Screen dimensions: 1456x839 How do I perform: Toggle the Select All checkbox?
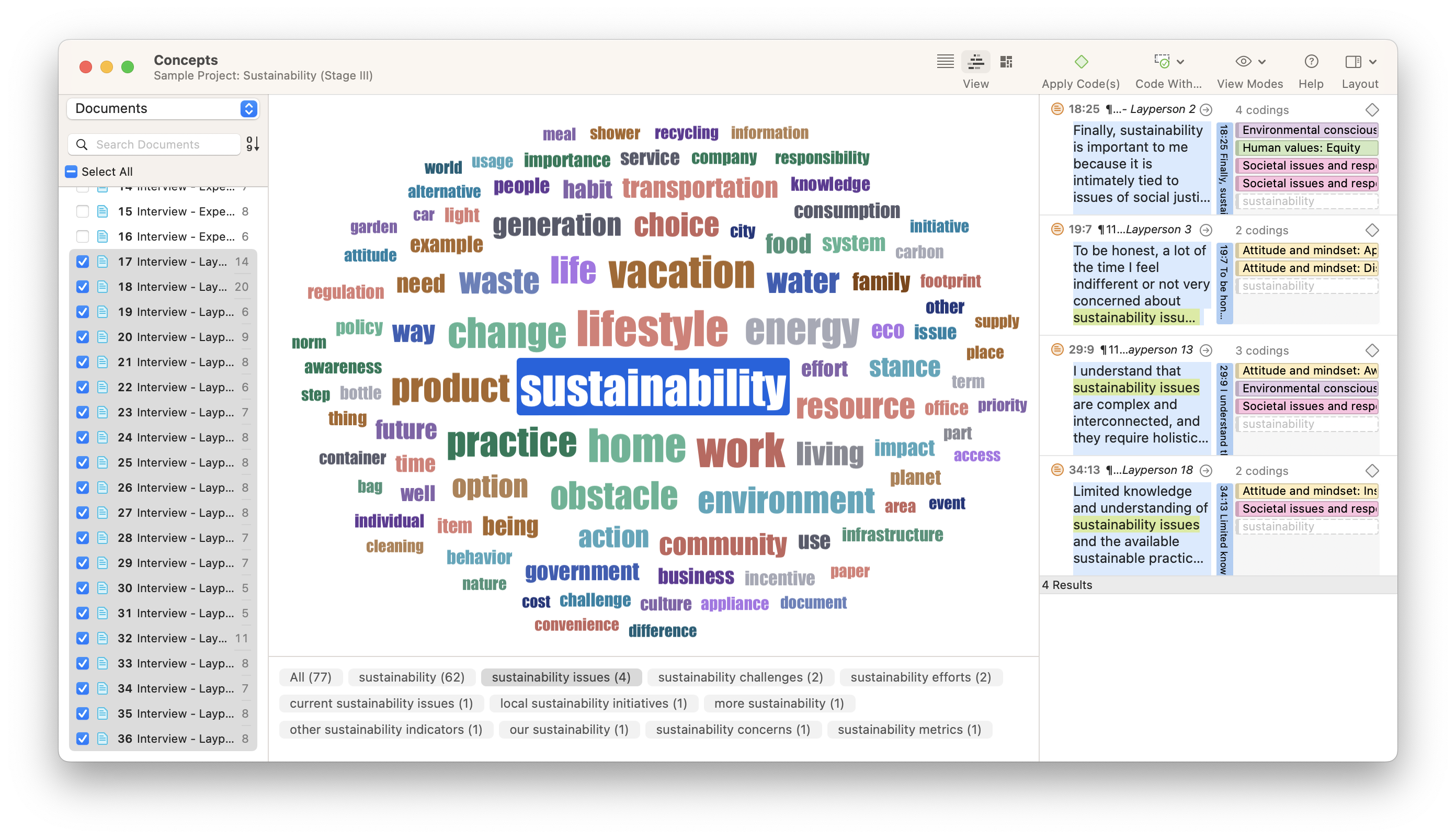72,172
